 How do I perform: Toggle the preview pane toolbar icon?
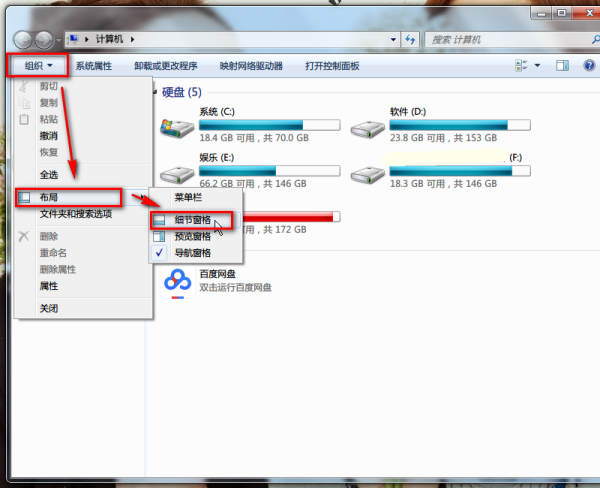click(562, 65)
